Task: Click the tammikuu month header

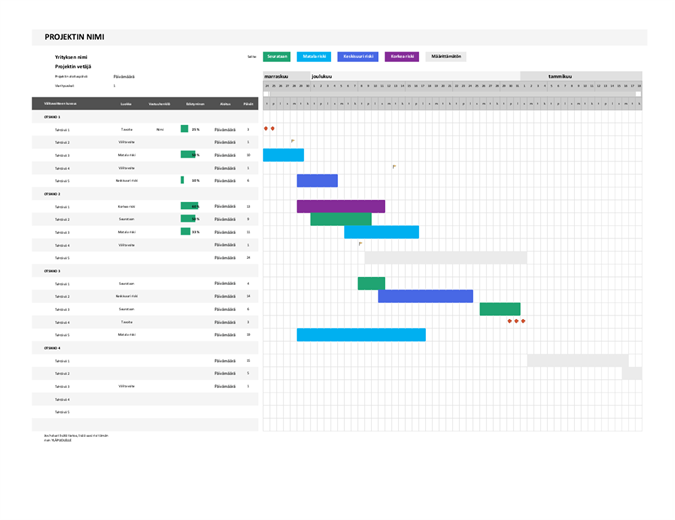Action: 560,76
